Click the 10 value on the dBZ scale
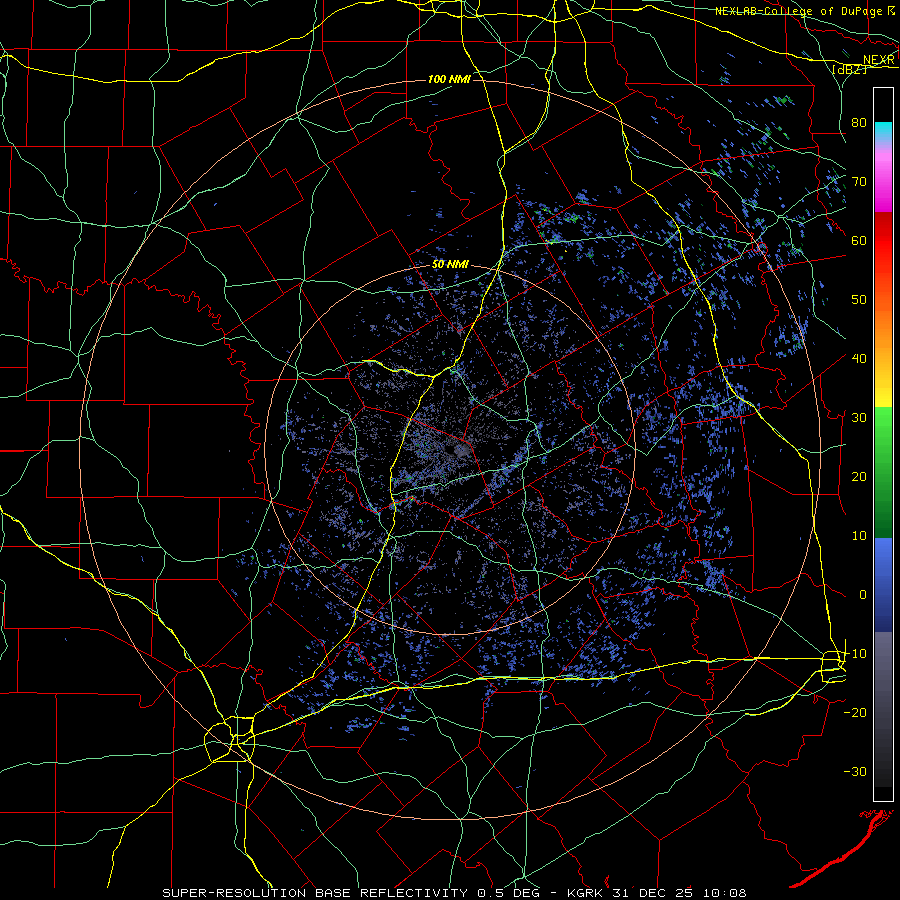 point(859,536)
